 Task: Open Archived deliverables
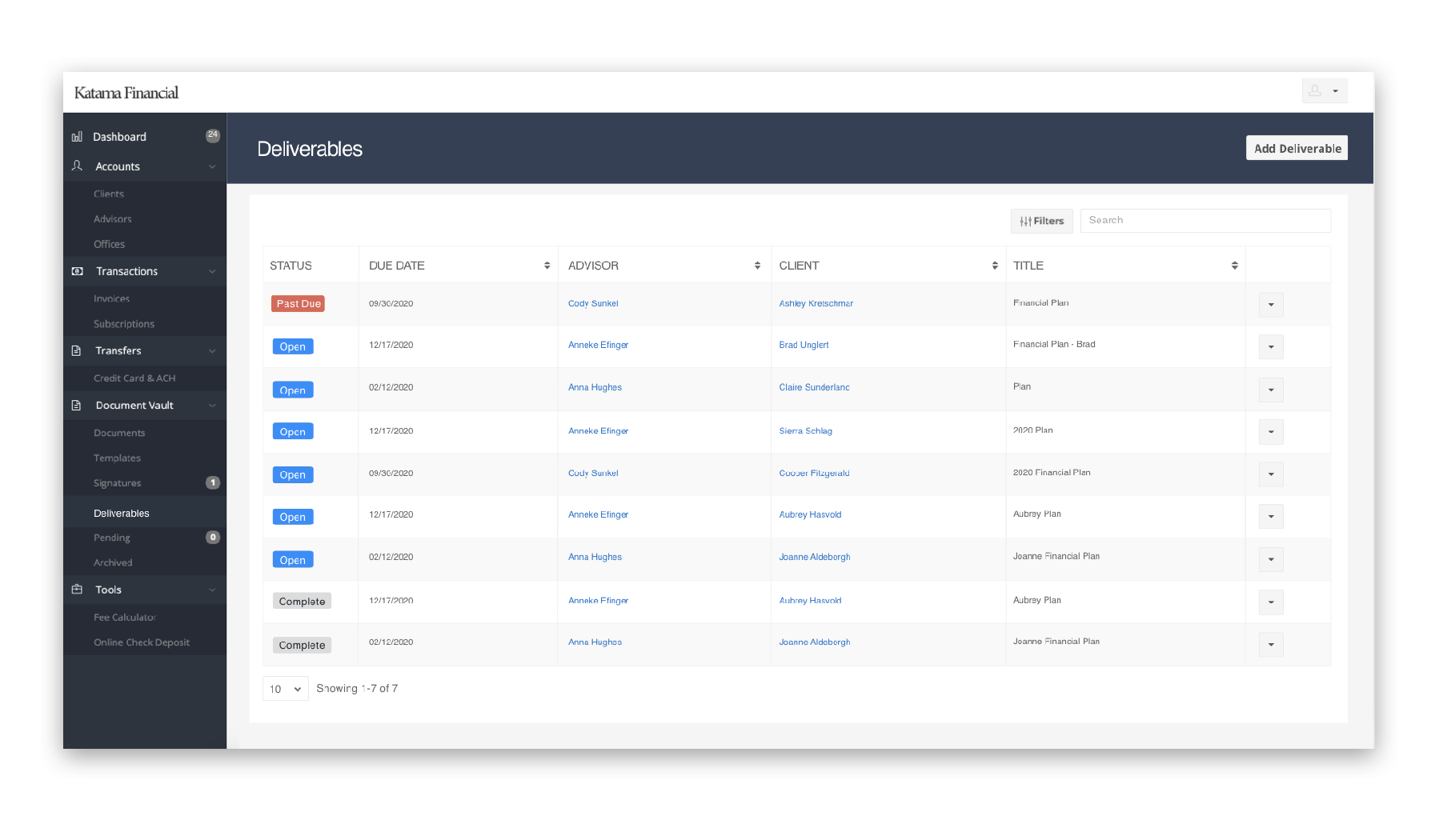(113, 563)
